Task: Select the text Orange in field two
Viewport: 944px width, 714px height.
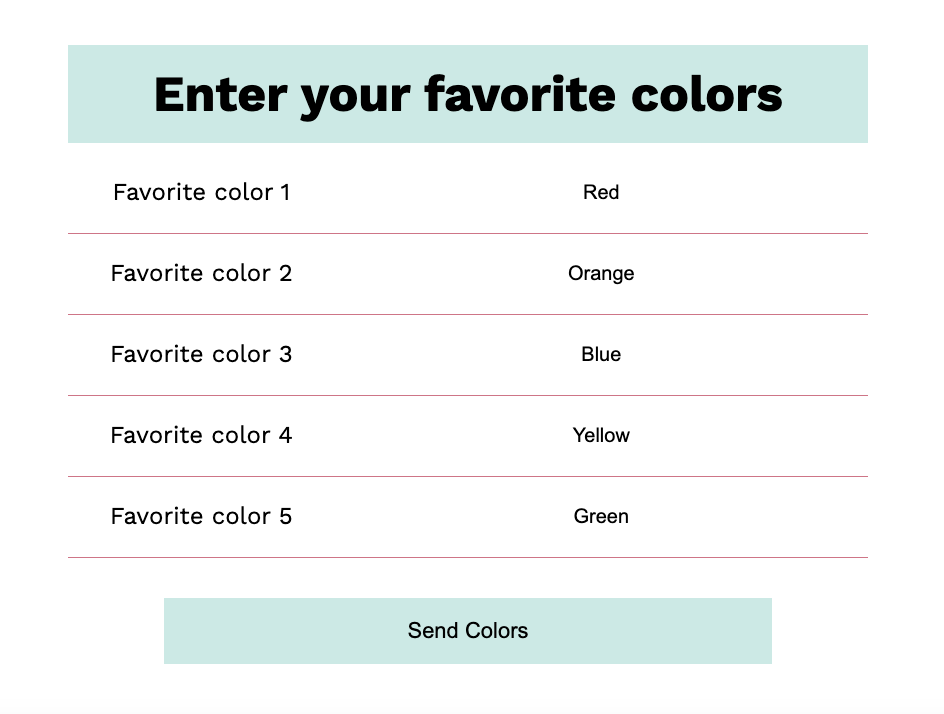Action: point(601,273)
